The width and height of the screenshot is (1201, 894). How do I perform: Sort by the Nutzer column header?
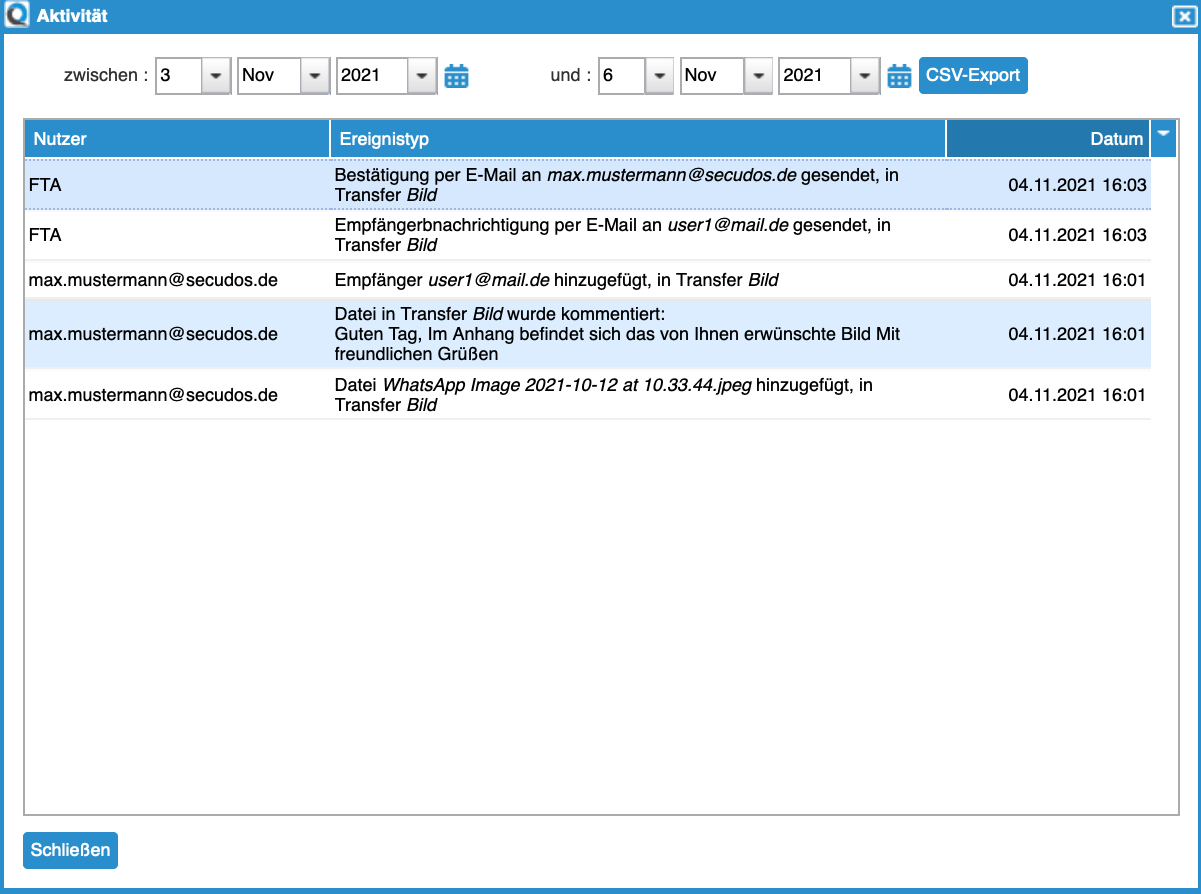(176, 138)
